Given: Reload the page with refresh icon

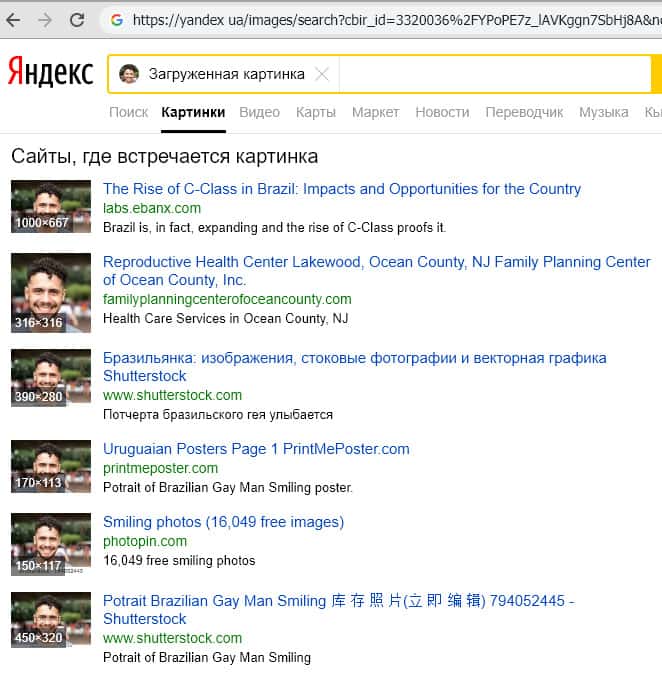Looking at the screenshot, I should 77,20.
